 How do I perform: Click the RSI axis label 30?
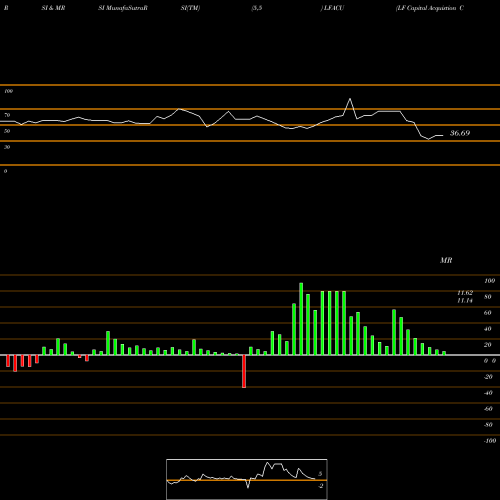[x=7, y=147]
